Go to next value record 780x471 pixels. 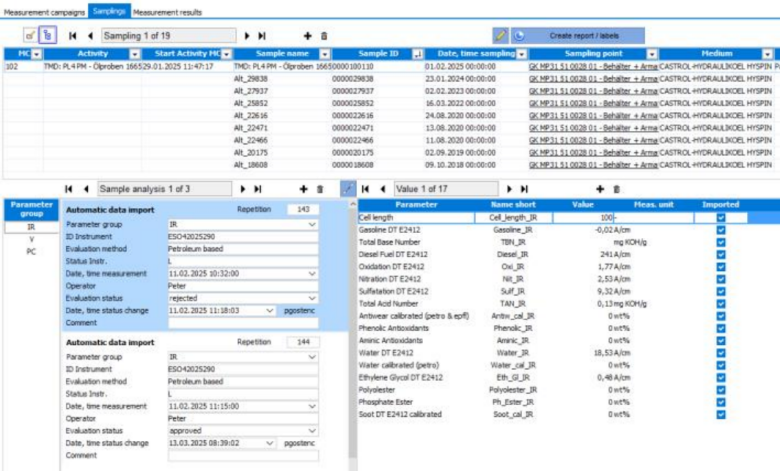click(509, 189)
